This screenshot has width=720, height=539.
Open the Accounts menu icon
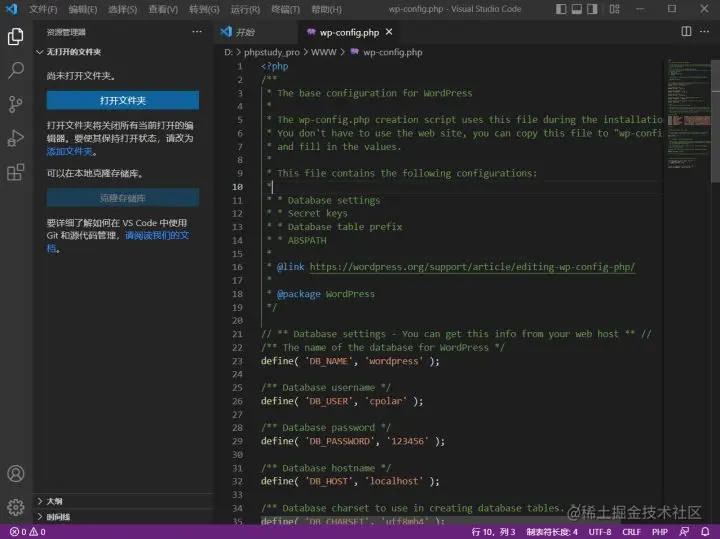click(x=16, y=473)
